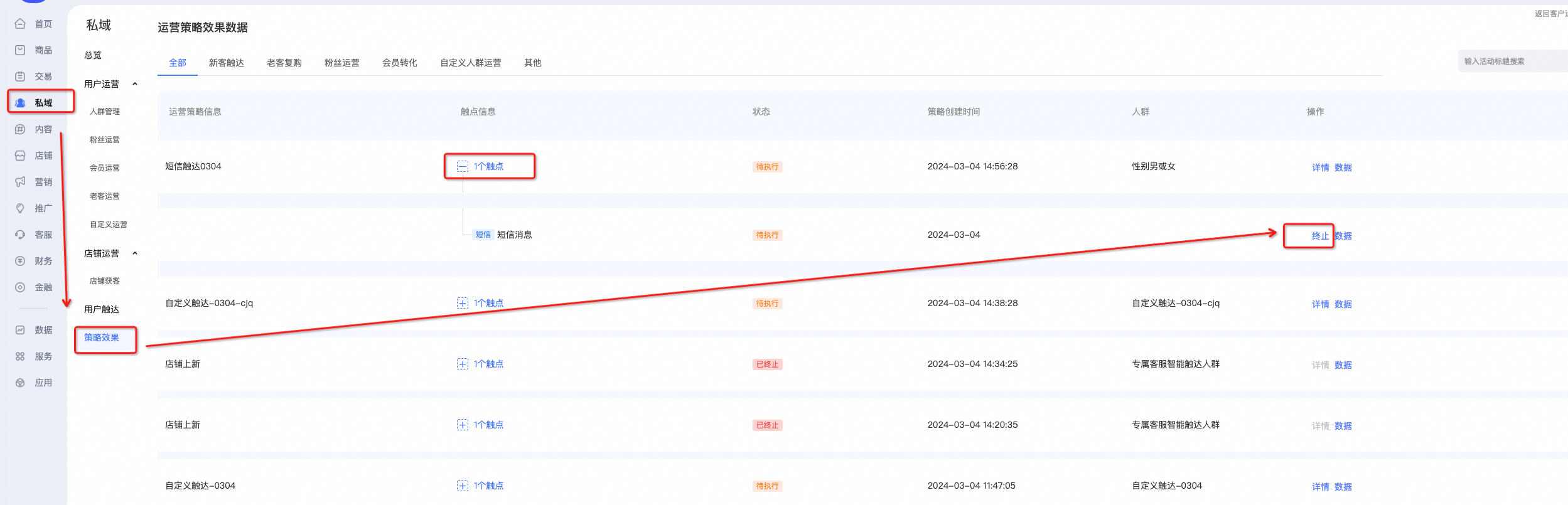Open the 首页 home icon in sidebar

coord(20,24)
